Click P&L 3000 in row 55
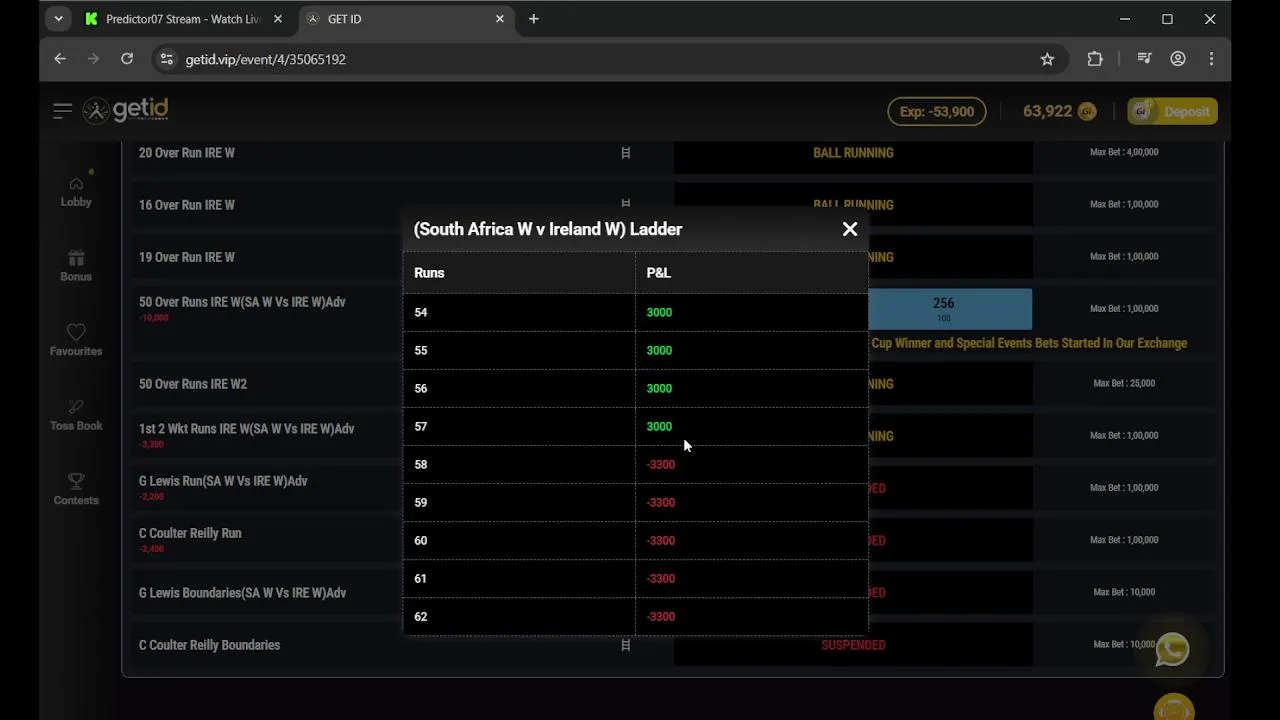This screenshot has width=1280, height=720. (659, 350)
